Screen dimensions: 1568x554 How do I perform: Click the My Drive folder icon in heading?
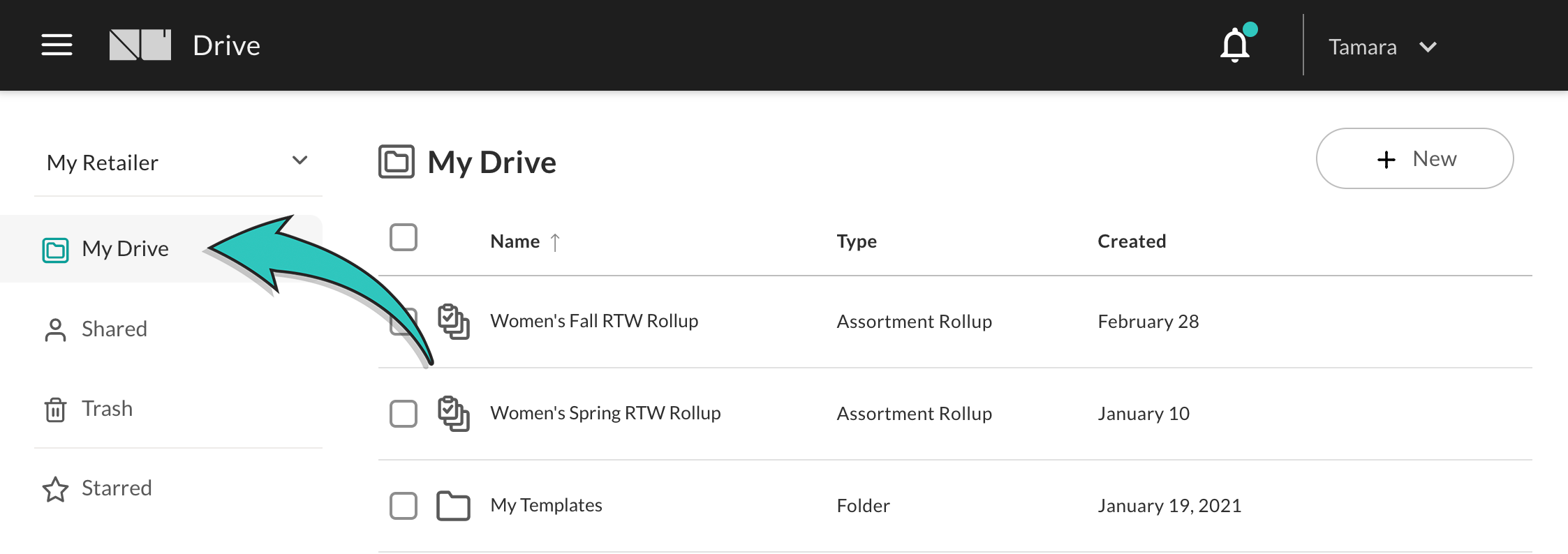pos(397,162)
